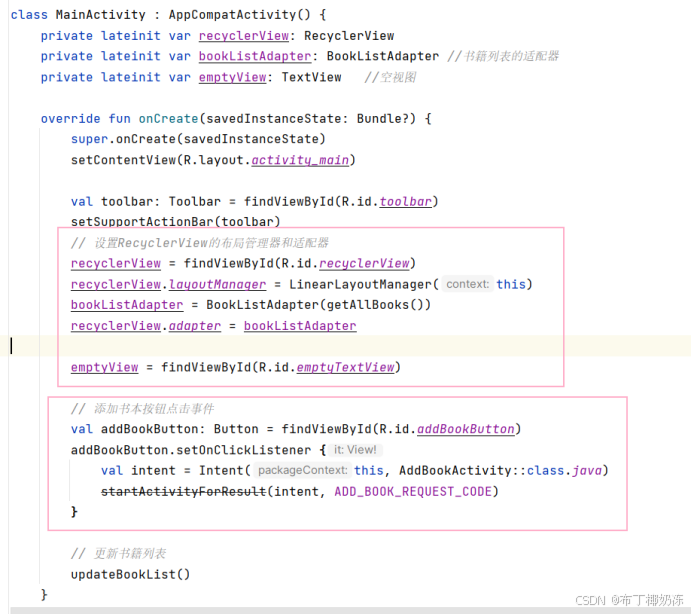Image resolution: width=692 pixels, height=614 pixels.
Task: Click the 'context:' inlay hint
Action: pos(467,284)
